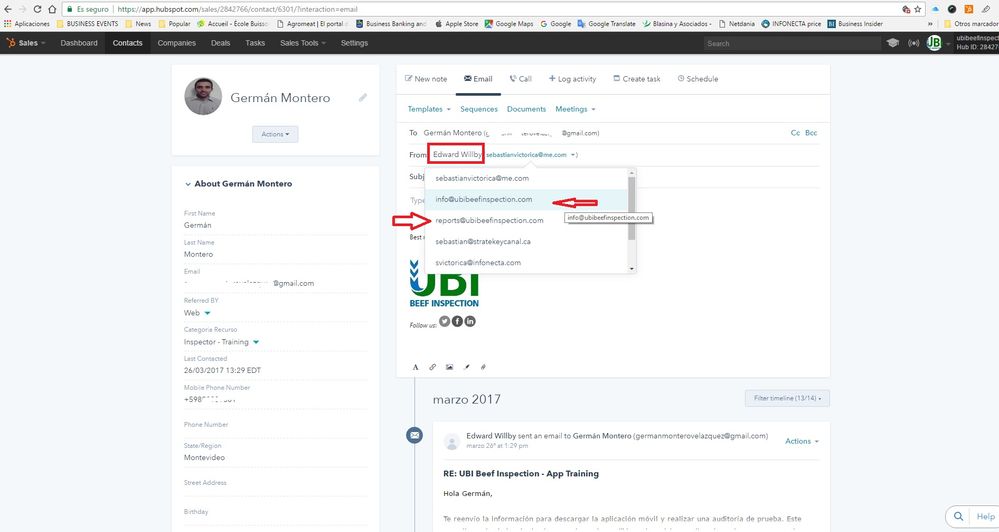Click the orange HubSpot extension icon

(x=968, y=9)
